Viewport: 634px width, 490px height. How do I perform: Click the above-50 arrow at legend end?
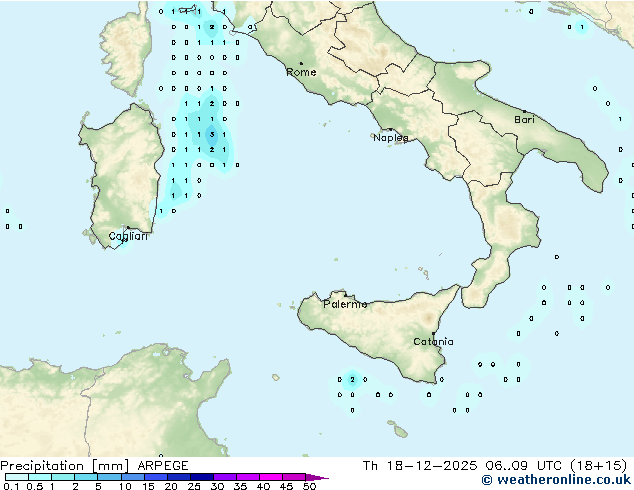click(x=317, y=477)
